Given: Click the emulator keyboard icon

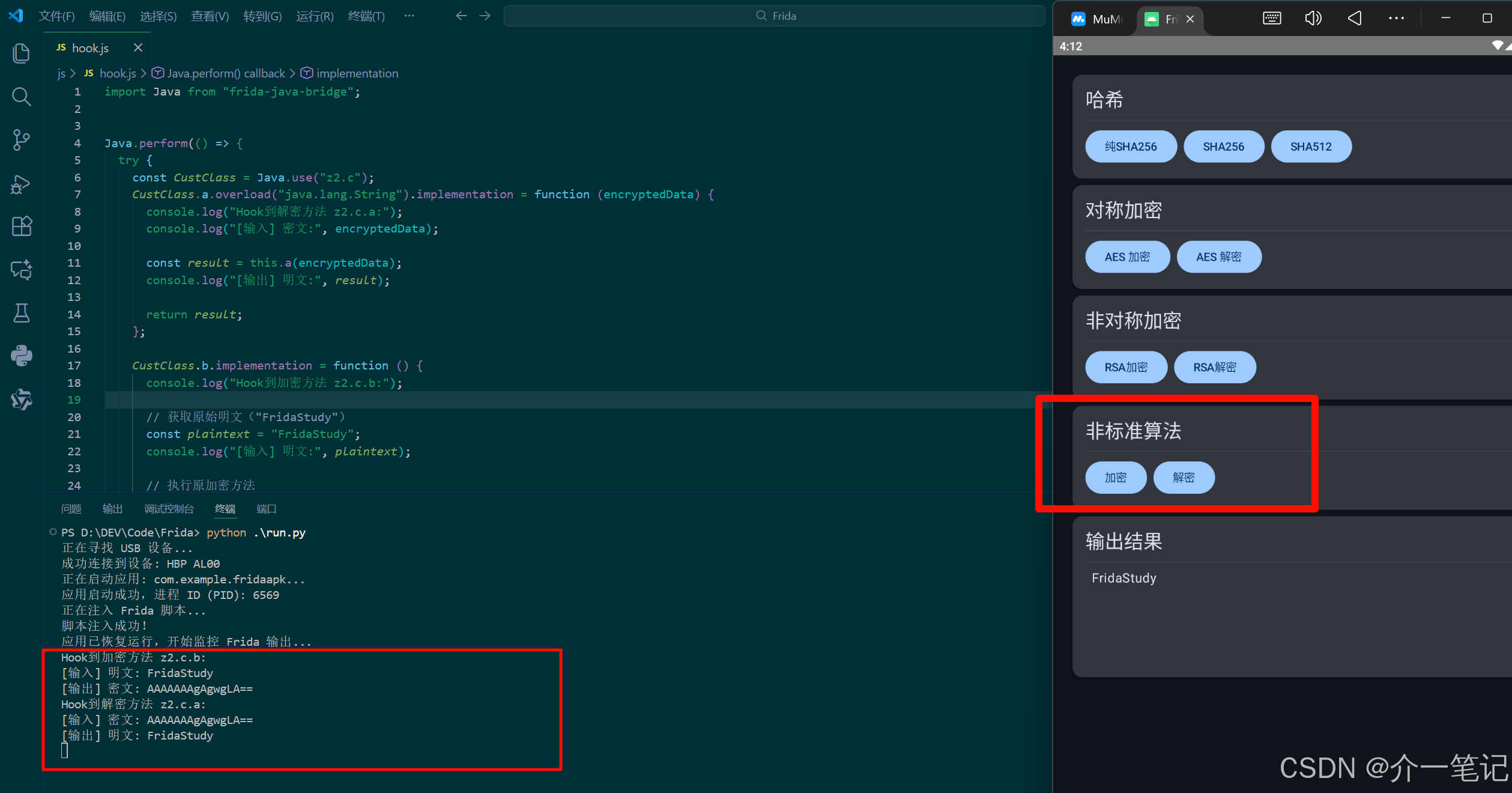Looking at the screenshot, I should point(1271,19).
